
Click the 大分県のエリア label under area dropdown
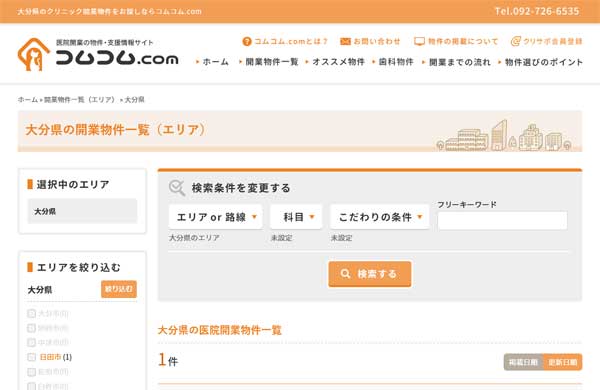coord(194,238)
